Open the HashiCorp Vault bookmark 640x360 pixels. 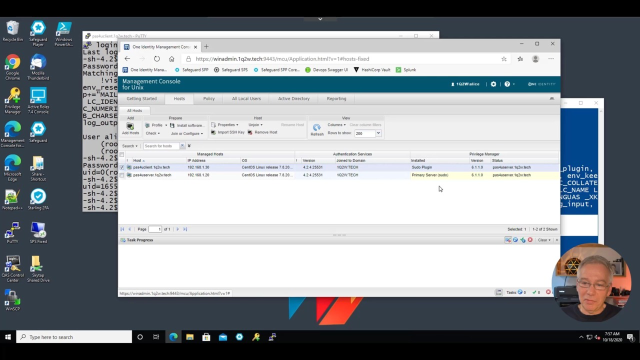[372, 70]
